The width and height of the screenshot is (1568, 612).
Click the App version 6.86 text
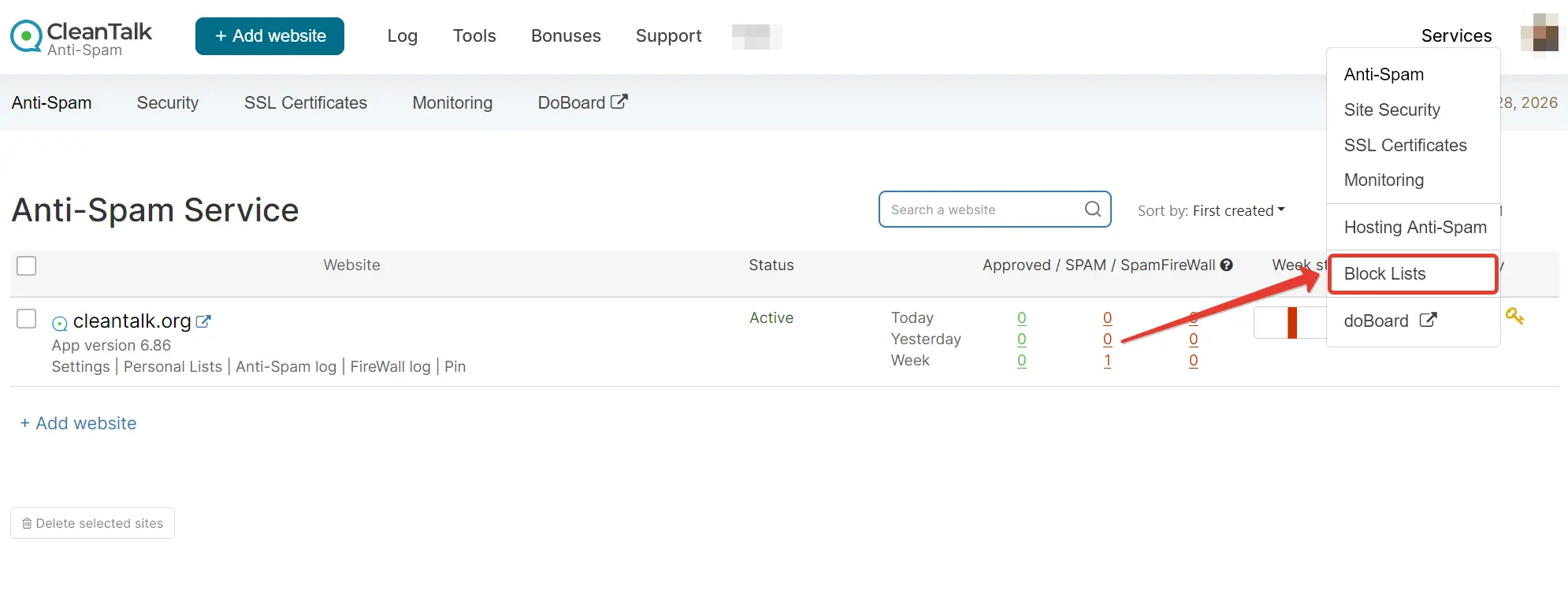tap(111, 345)
